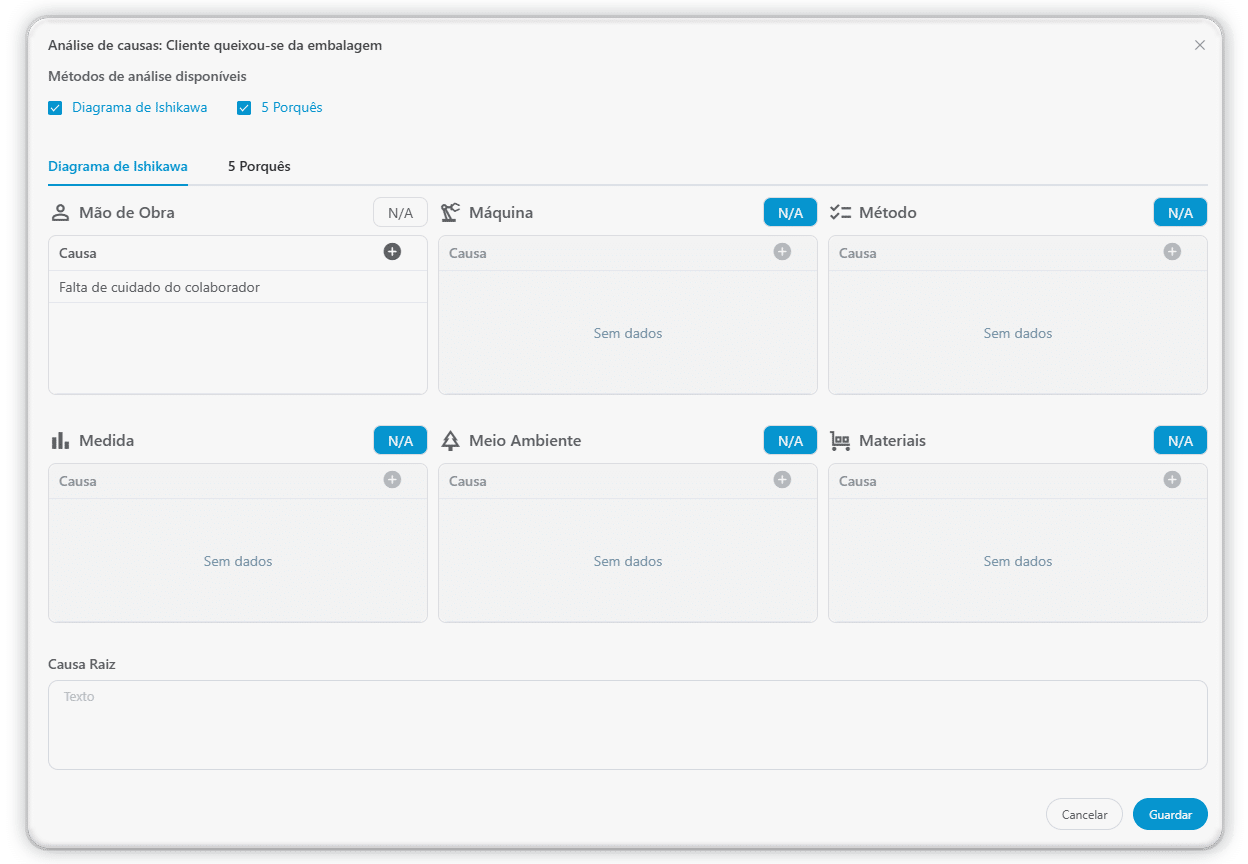Select the Diagrama de Ishikawa tab

click(x=118, y=167)
